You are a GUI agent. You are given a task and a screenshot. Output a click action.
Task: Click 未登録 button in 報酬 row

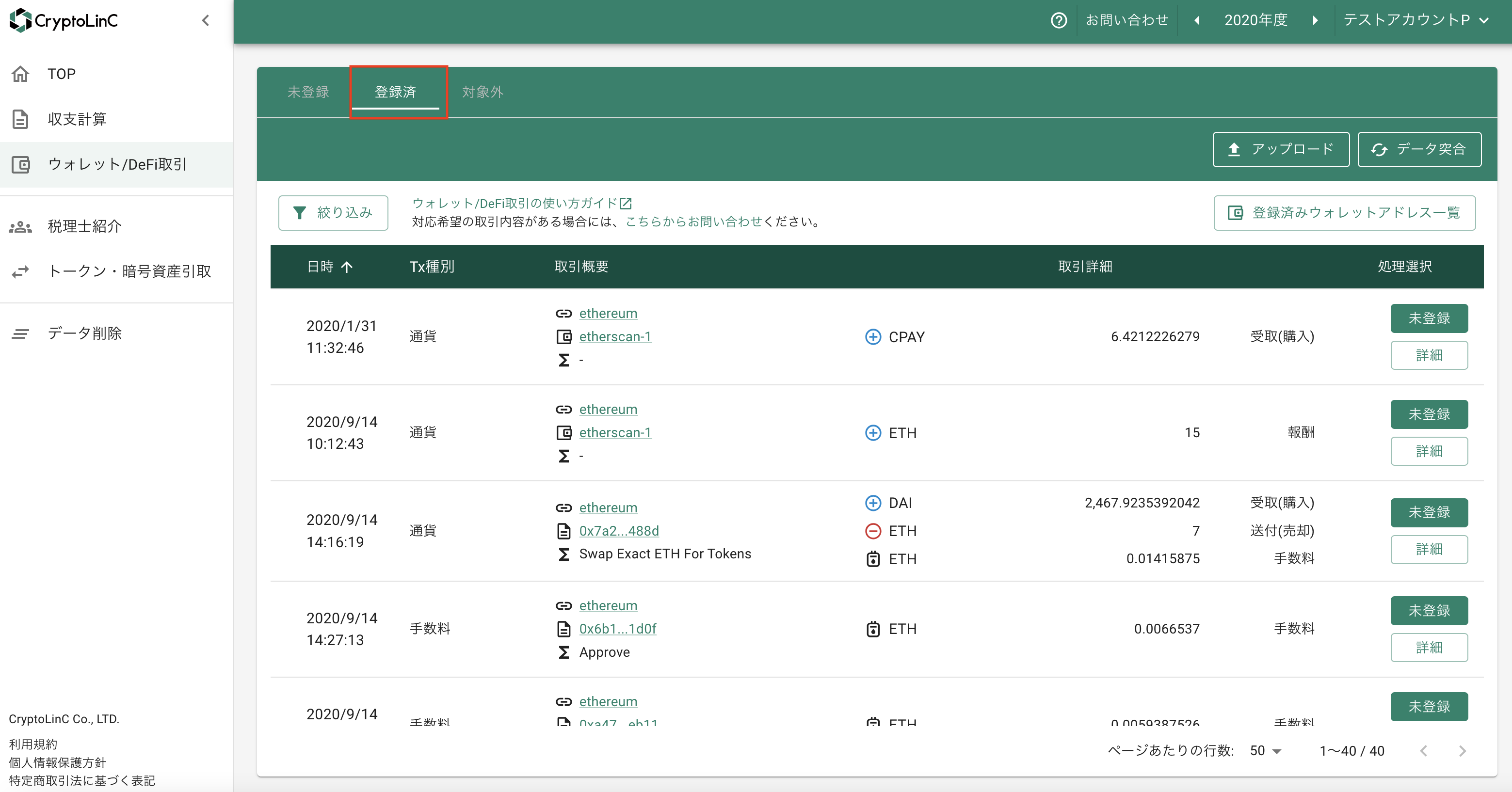click(1429, 414)
